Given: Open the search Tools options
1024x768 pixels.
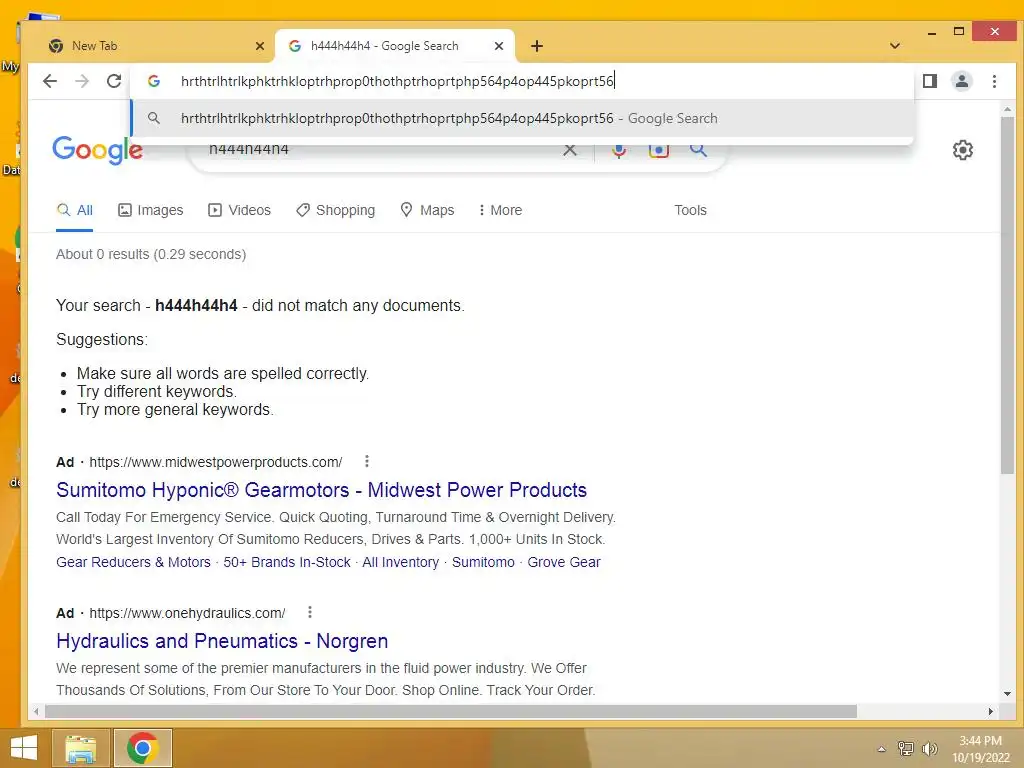Looking at the screenshot, I should [690, 210].
